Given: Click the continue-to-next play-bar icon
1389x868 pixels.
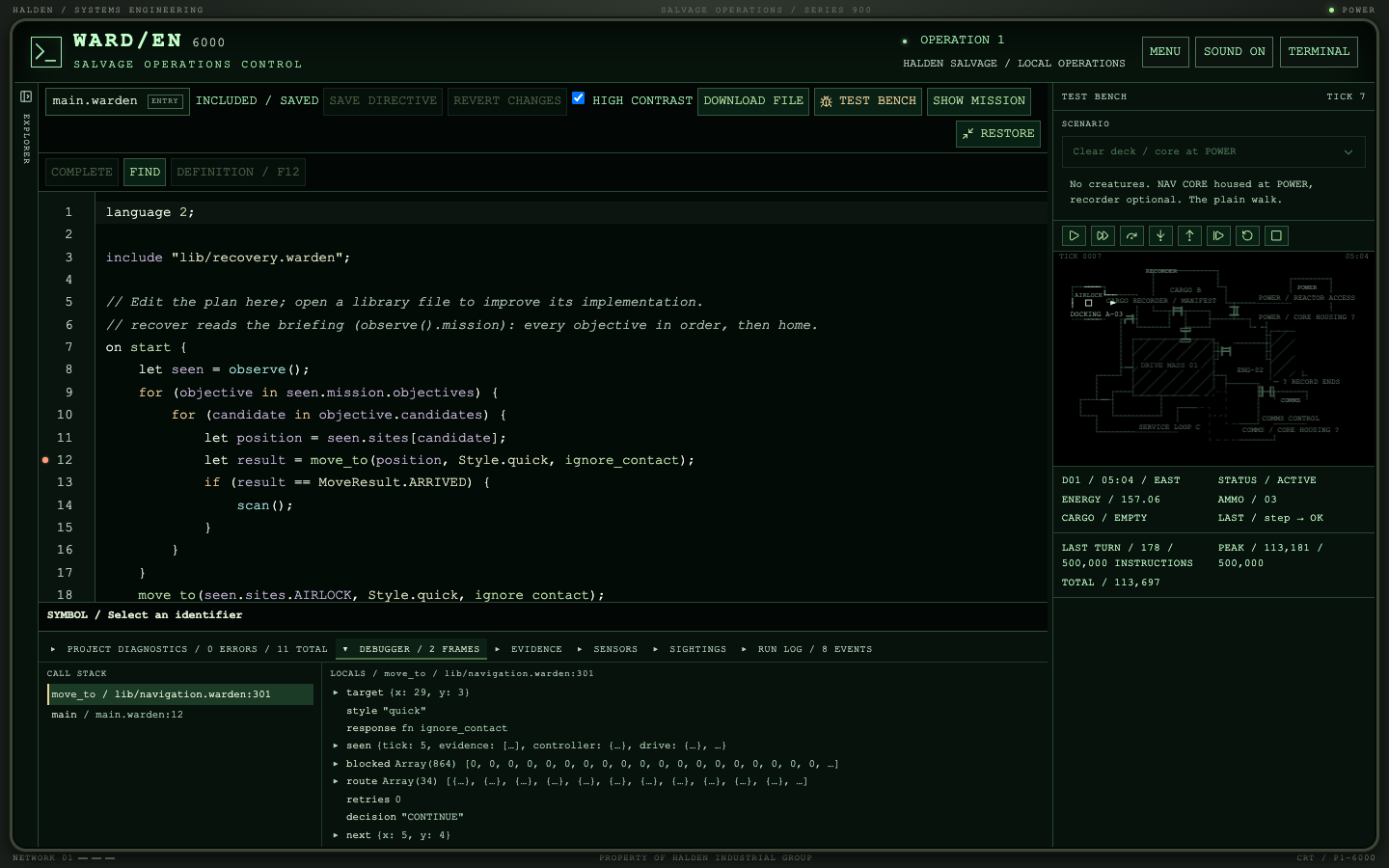Looking at the screenshot, I should pos(1218,235).
